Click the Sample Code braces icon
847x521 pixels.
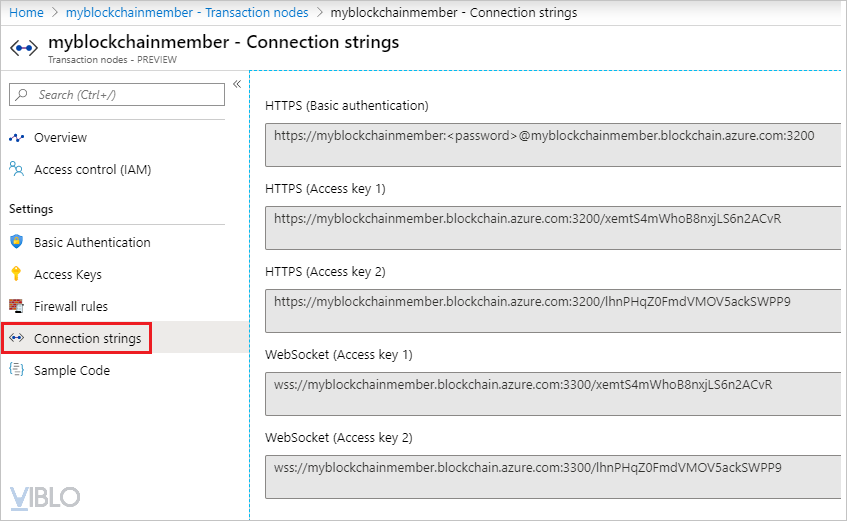point(16,370)
